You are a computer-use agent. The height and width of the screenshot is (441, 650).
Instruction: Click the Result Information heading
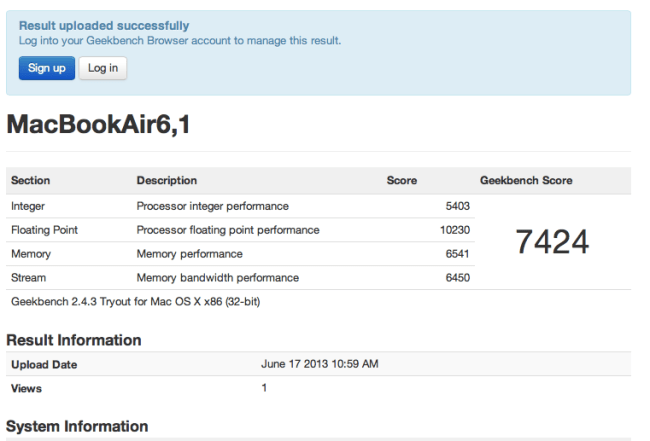[x=74, y=341]
